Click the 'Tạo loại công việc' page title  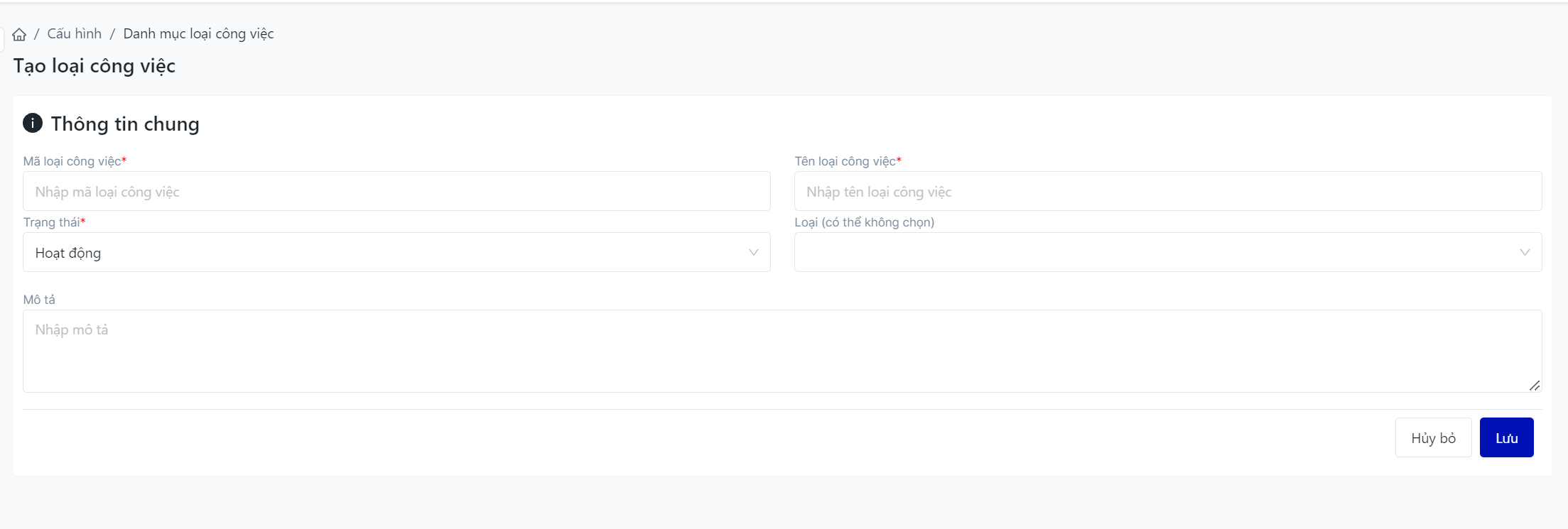[94, 66]
